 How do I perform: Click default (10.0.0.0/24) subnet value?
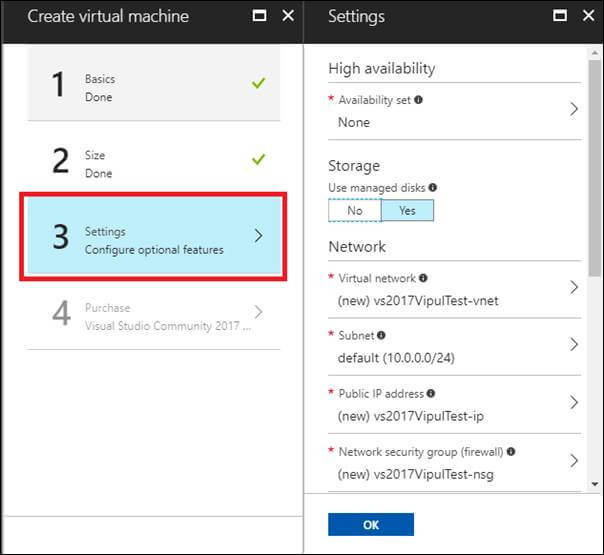396,358
